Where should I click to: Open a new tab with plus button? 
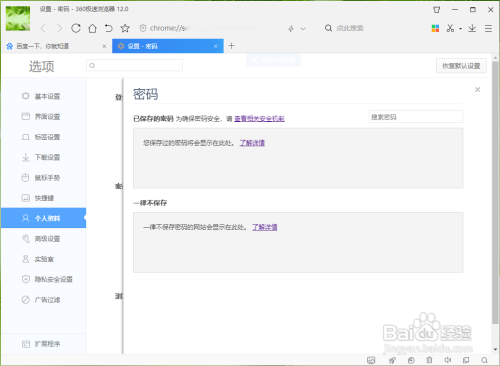pos(232,46)
